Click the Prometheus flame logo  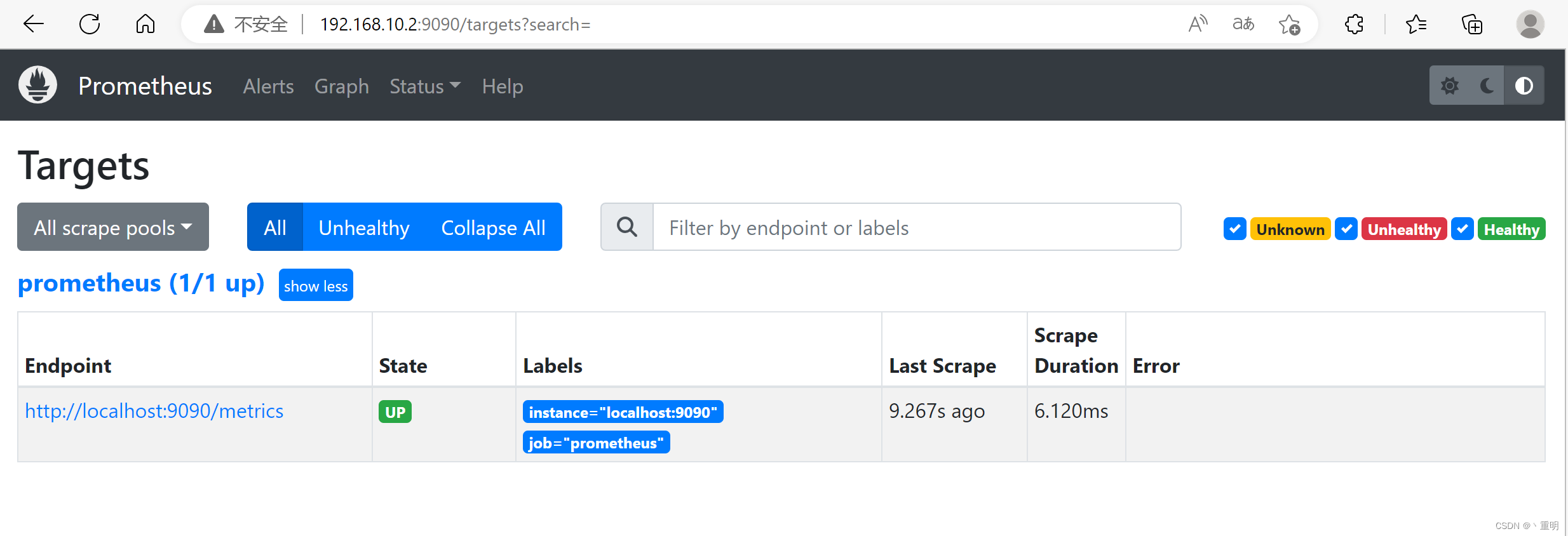coord(38,85)
